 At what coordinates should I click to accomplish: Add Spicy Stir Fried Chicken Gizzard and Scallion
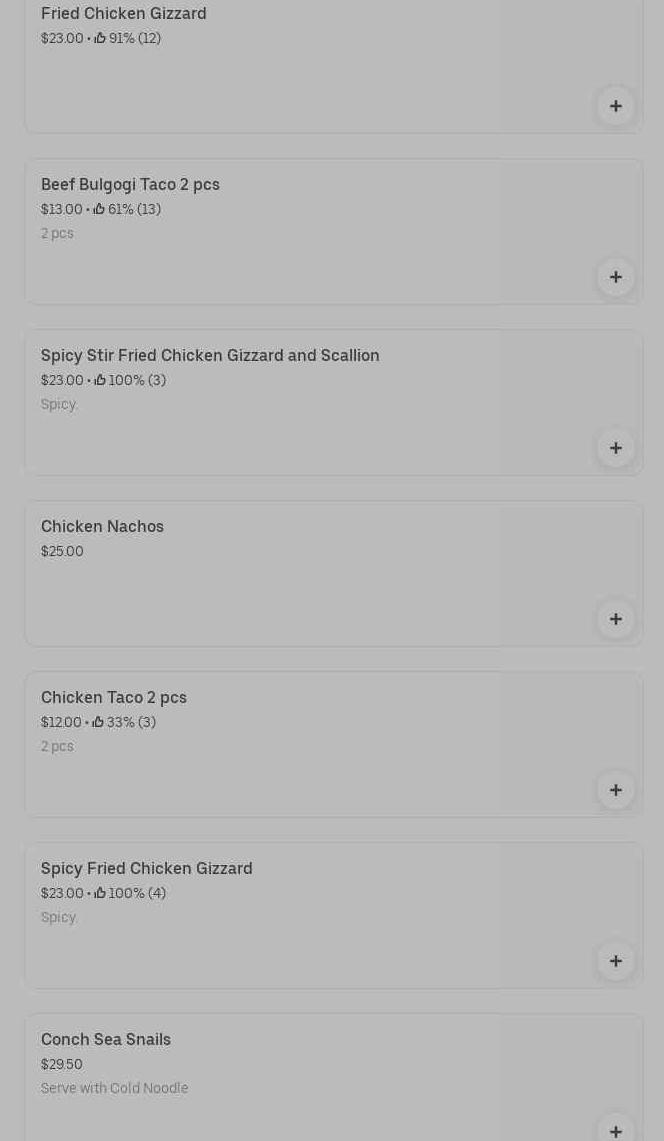coord(615,448)
